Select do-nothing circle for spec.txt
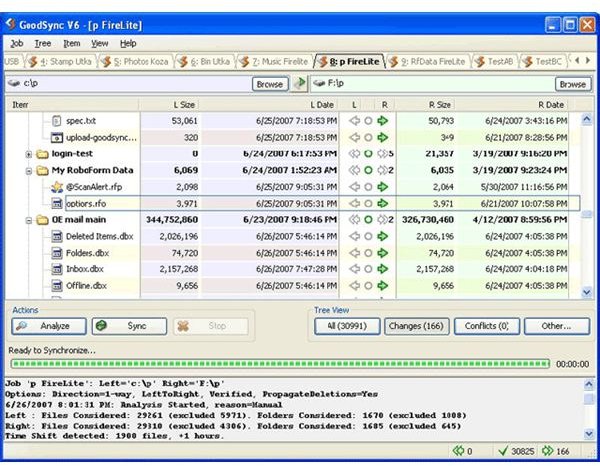The width and height of the screenshot is (600, 466). pyautogui.click(x=368, y=121)
